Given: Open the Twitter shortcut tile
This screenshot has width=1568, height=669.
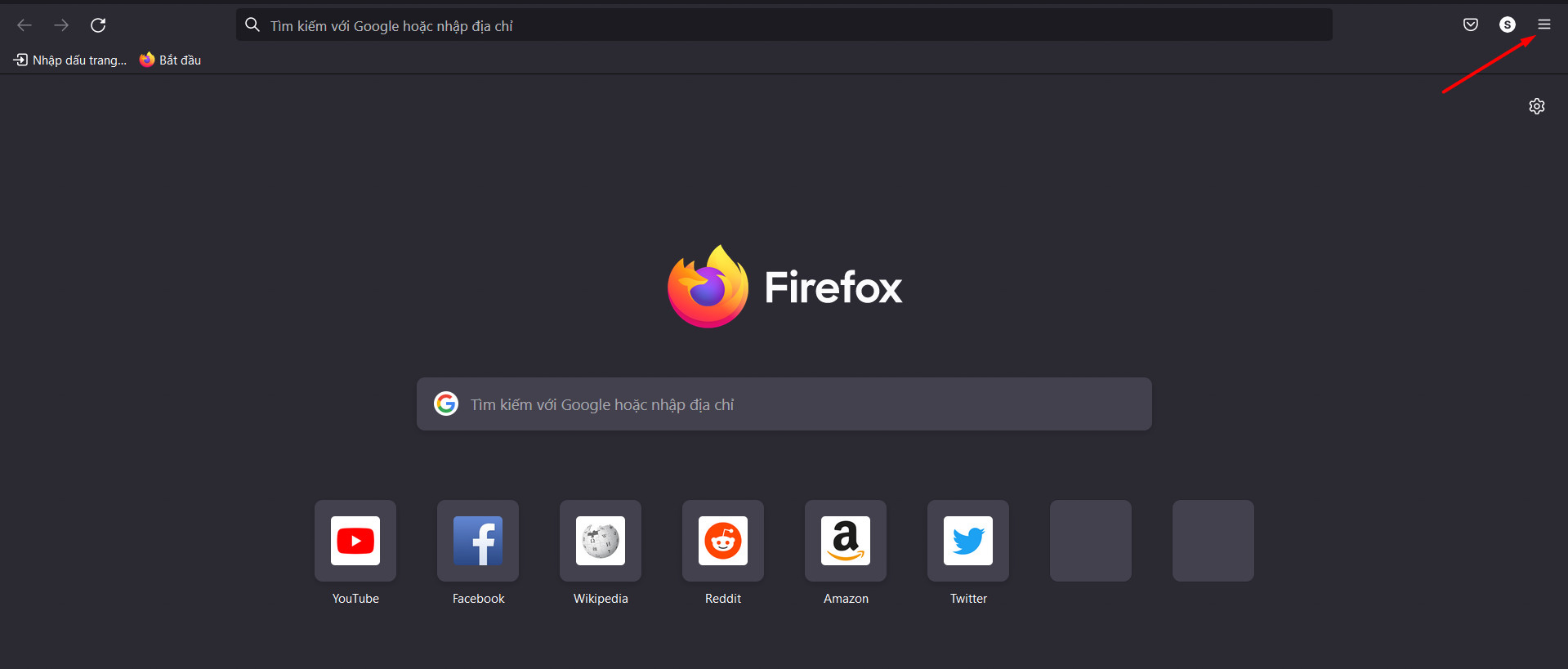Looking at the screenshot, I should tap(968, 541).
